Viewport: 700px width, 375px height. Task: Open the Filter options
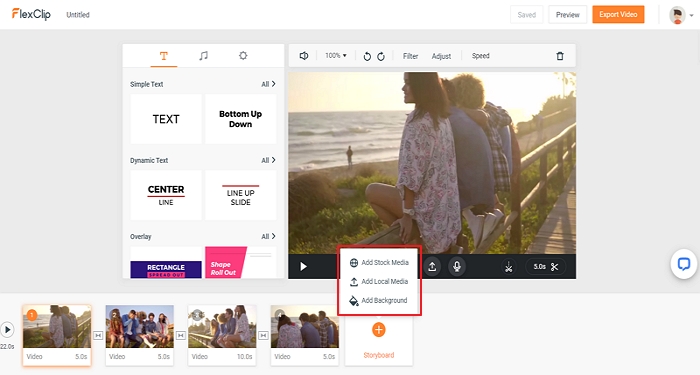pyautogui.click(x=410, y=56)
